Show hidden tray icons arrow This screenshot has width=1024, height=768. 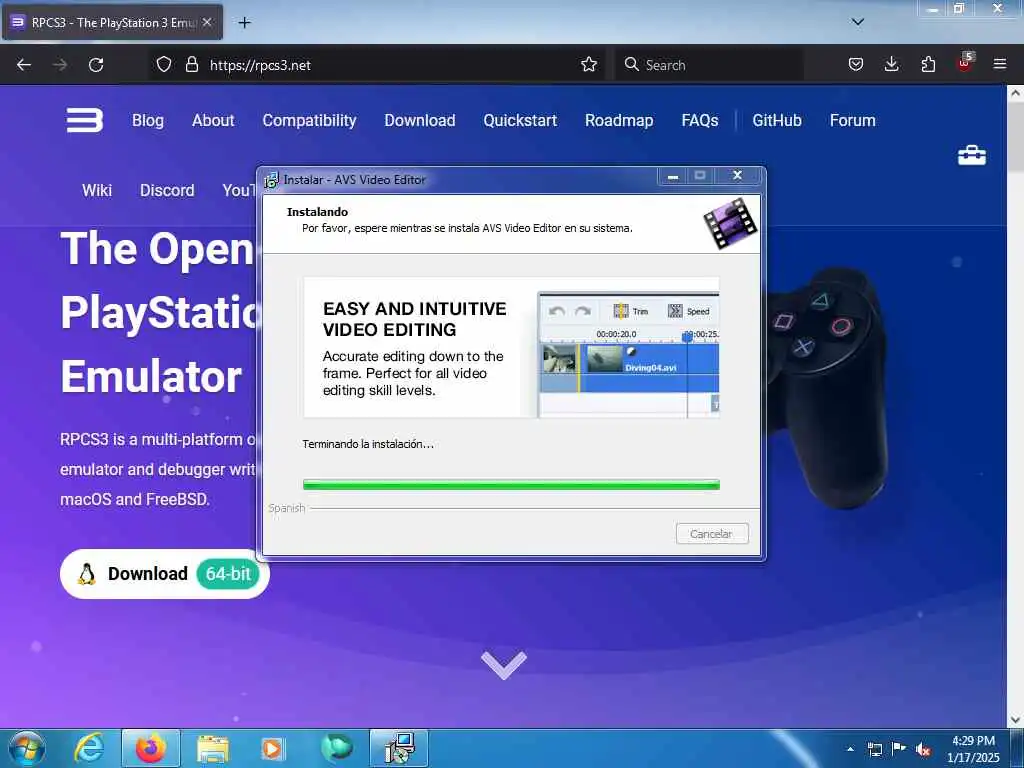(x=850, y=749)
